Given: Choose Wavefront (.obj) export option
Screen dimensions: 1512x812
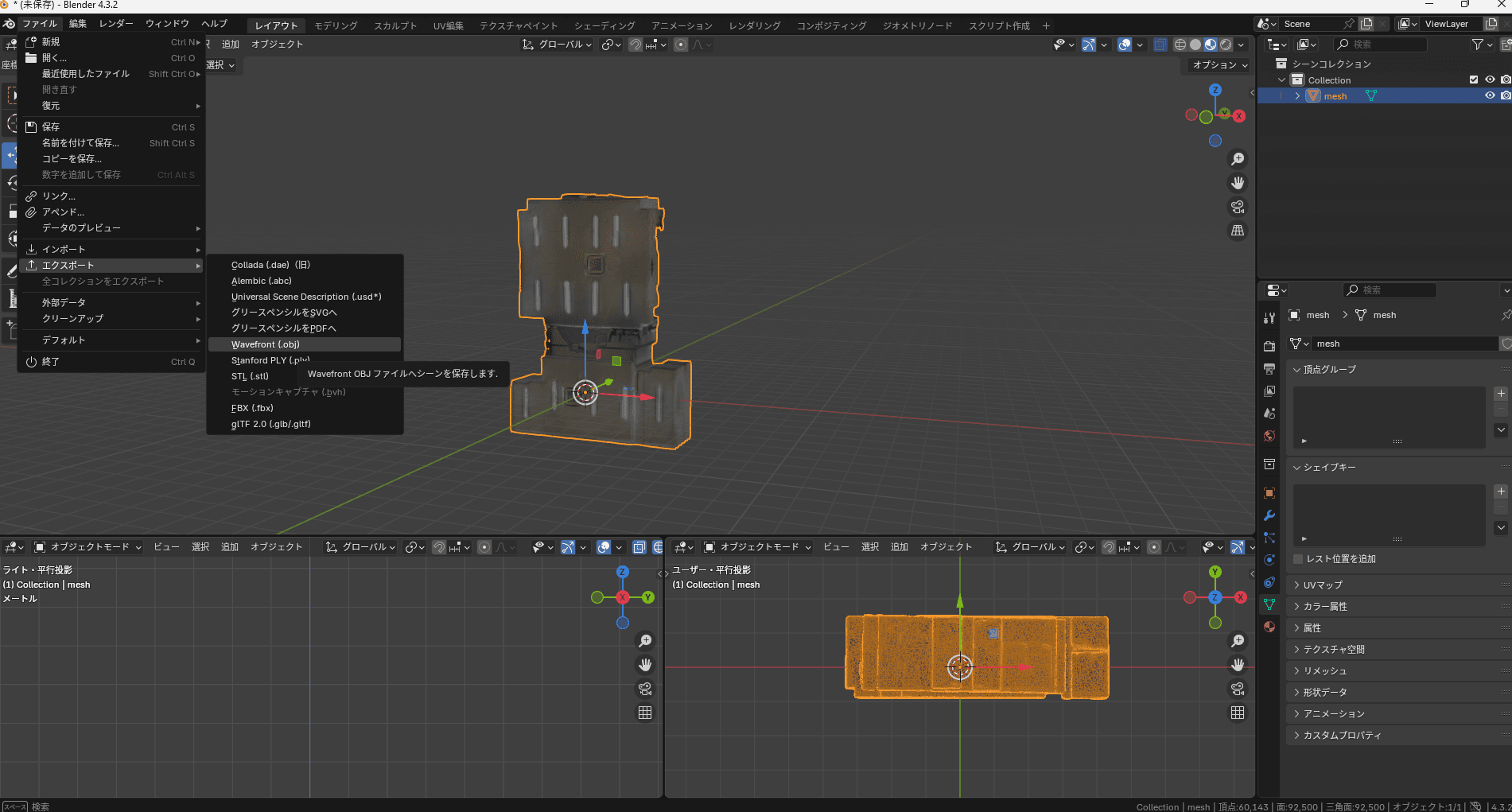Looking at the screenshot, I should pos(266,344).
